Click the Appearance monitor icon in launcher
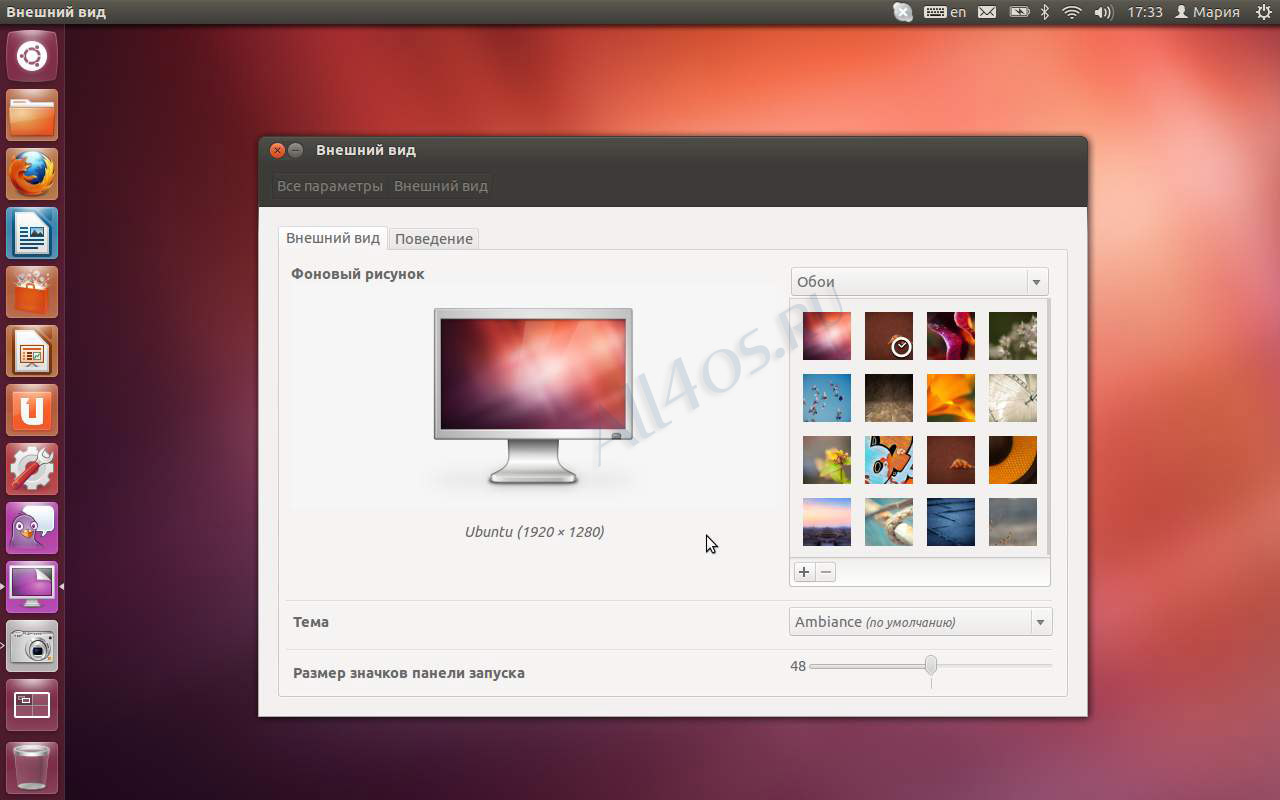 point(32,587)
